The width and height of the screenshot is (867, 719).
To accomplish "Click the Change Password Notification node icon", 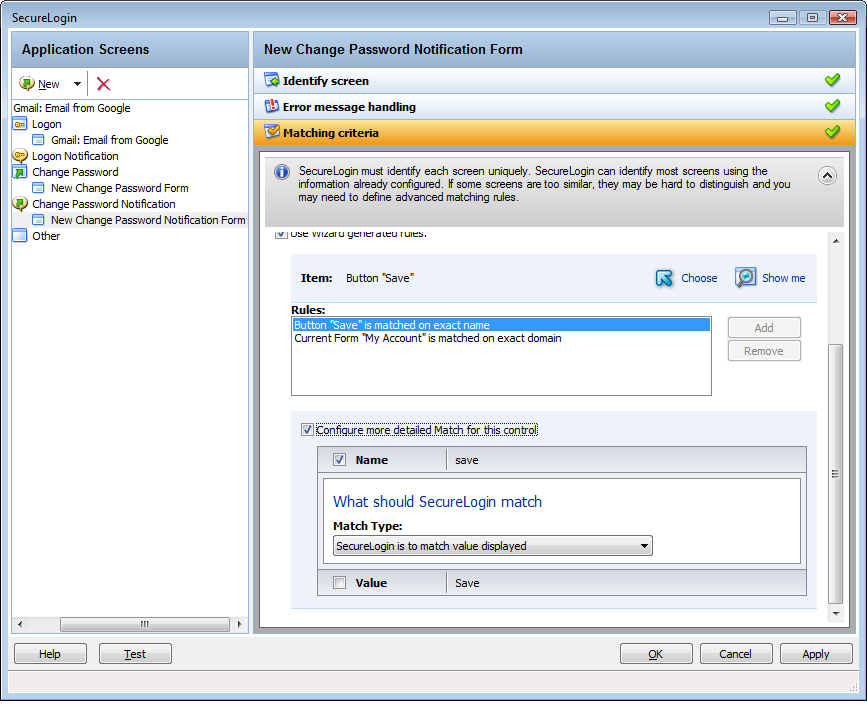I will 20,204.
